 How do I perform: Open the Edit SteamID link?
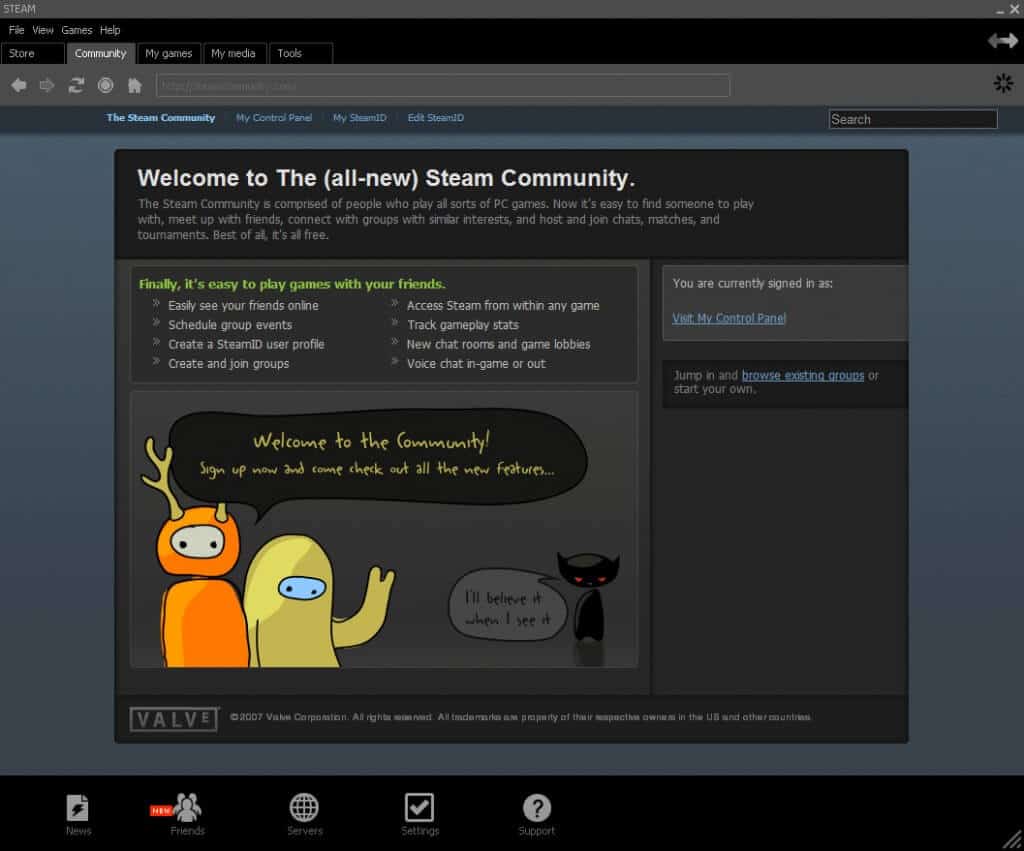click(436, 118)
